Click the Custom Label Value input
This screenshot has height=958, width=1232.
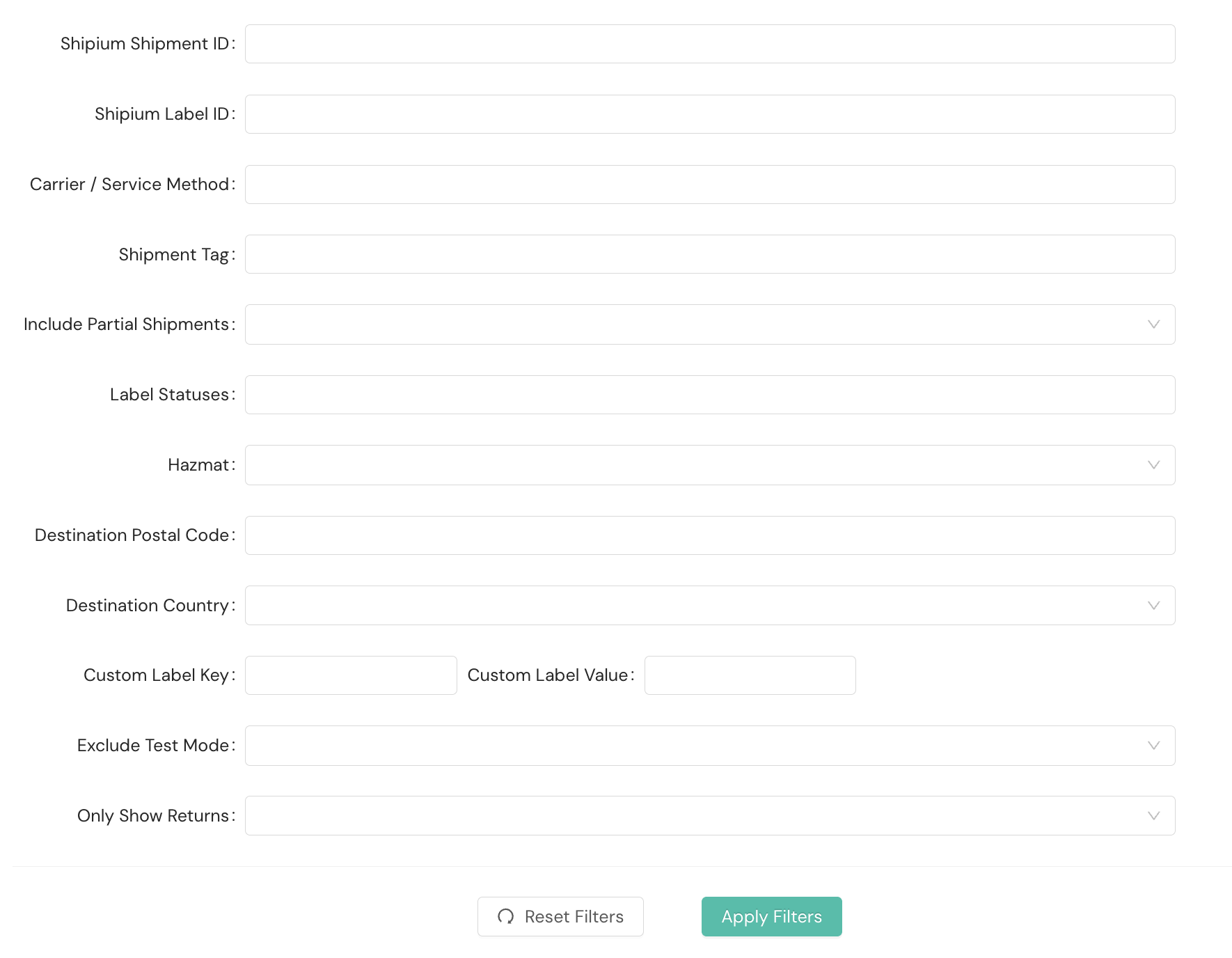750,675
